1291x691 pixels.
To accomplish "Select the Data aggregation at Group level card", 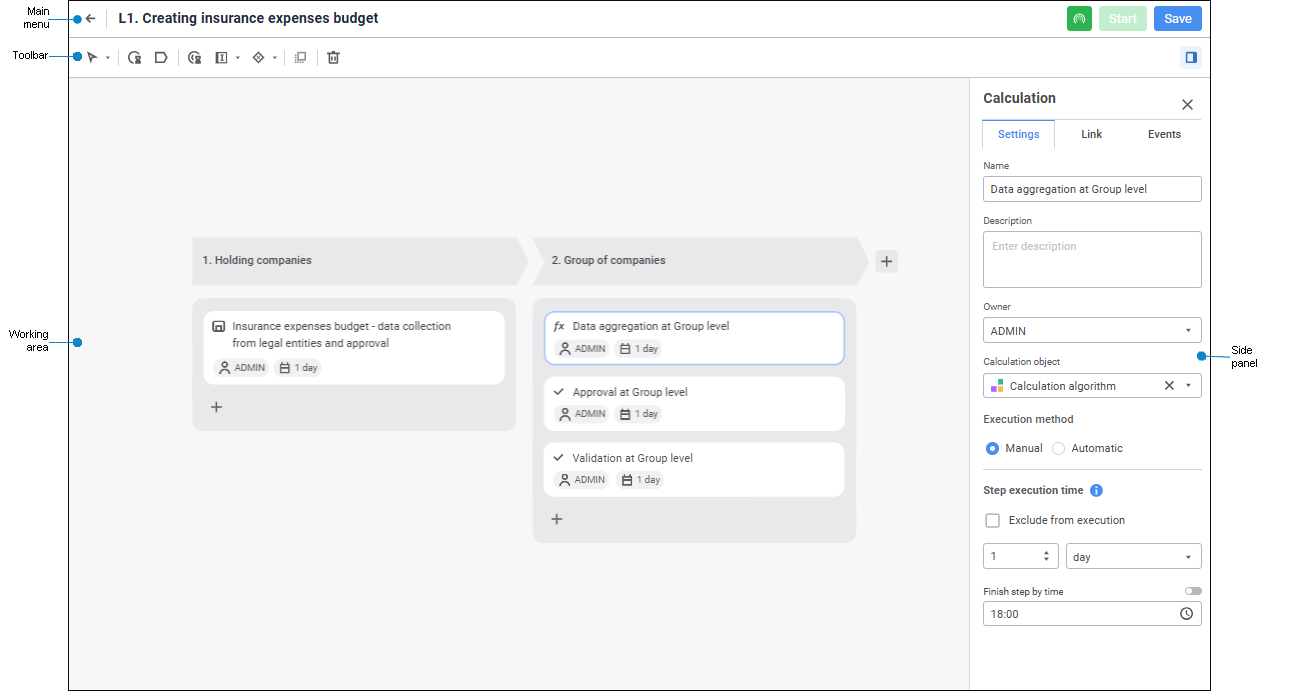I will [694, 337].
